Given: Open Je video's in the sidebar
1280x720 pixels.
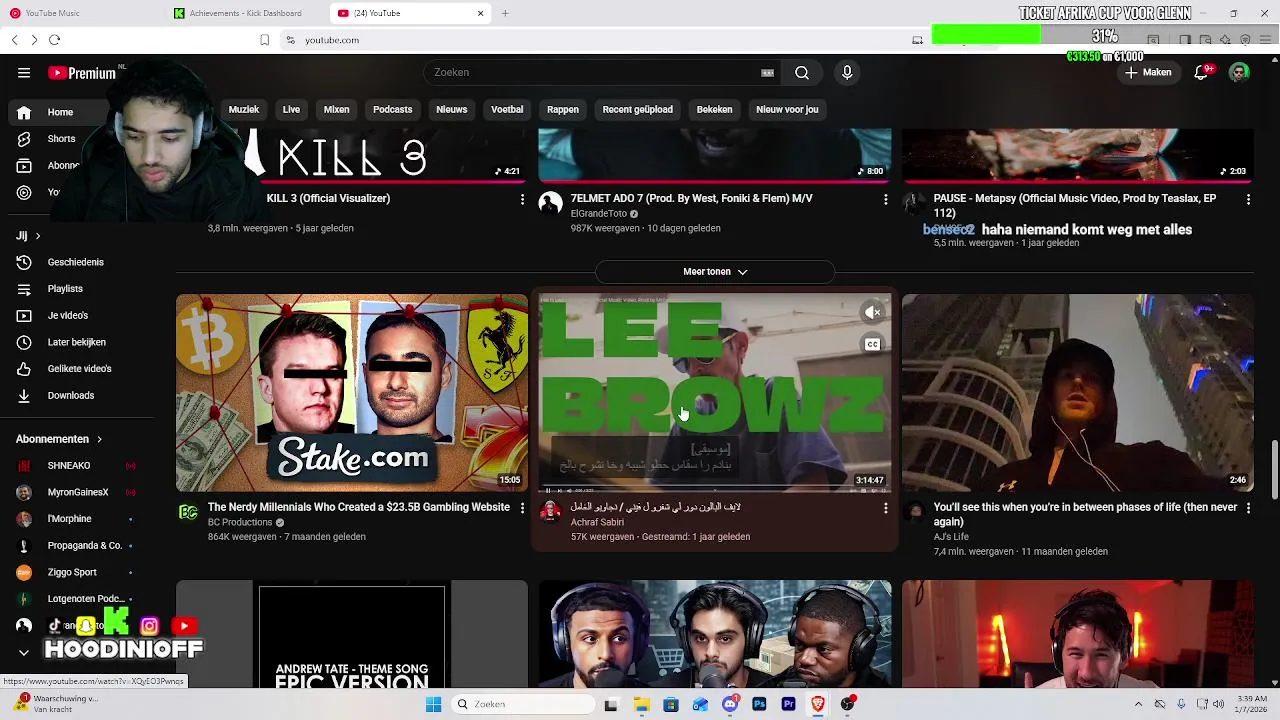Looking at the screenshot, I should point(68,315).
